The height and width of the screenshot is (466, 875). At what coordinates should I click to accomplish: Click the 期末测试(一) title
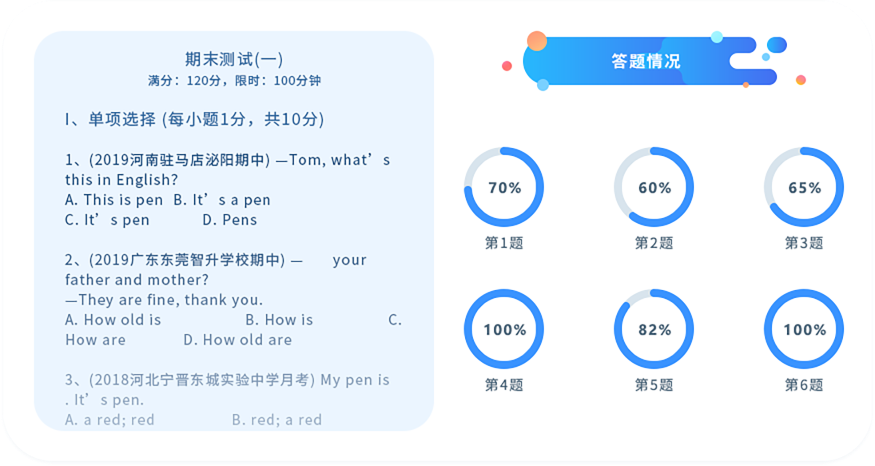pyautogui.click(x=234, y=59)
